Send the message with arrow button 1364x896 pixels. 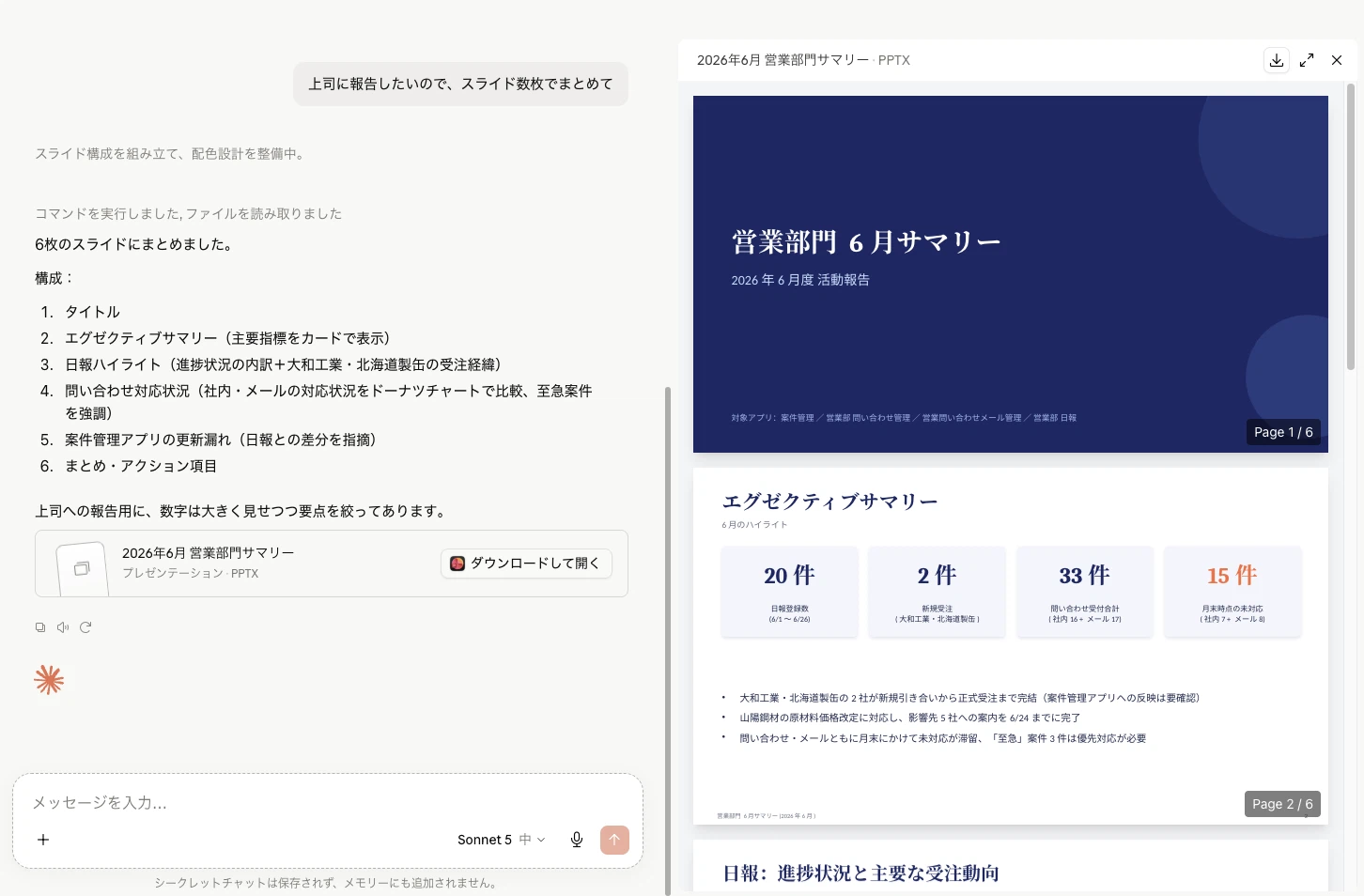(x=614, y=840)
